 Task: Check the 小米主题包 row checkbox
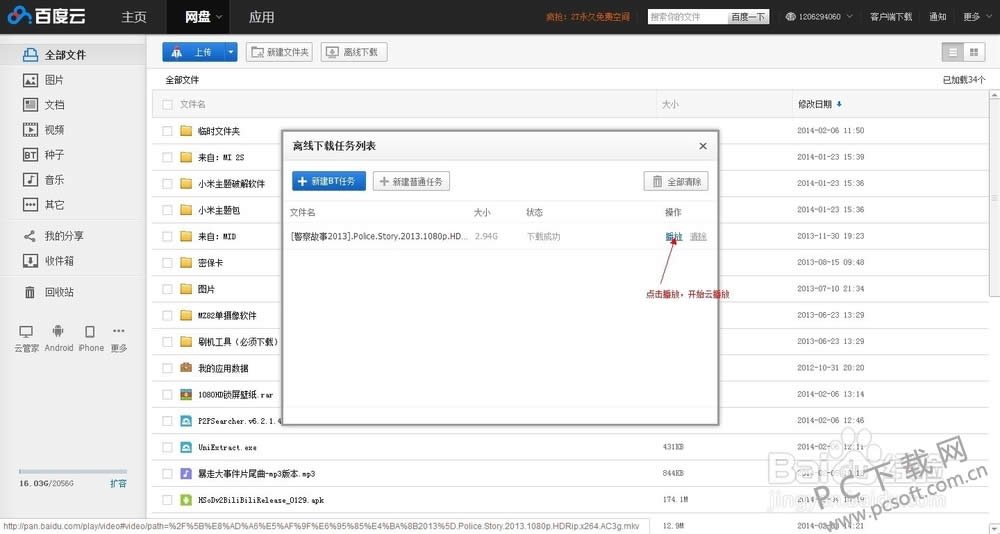(x=167, y=210)
